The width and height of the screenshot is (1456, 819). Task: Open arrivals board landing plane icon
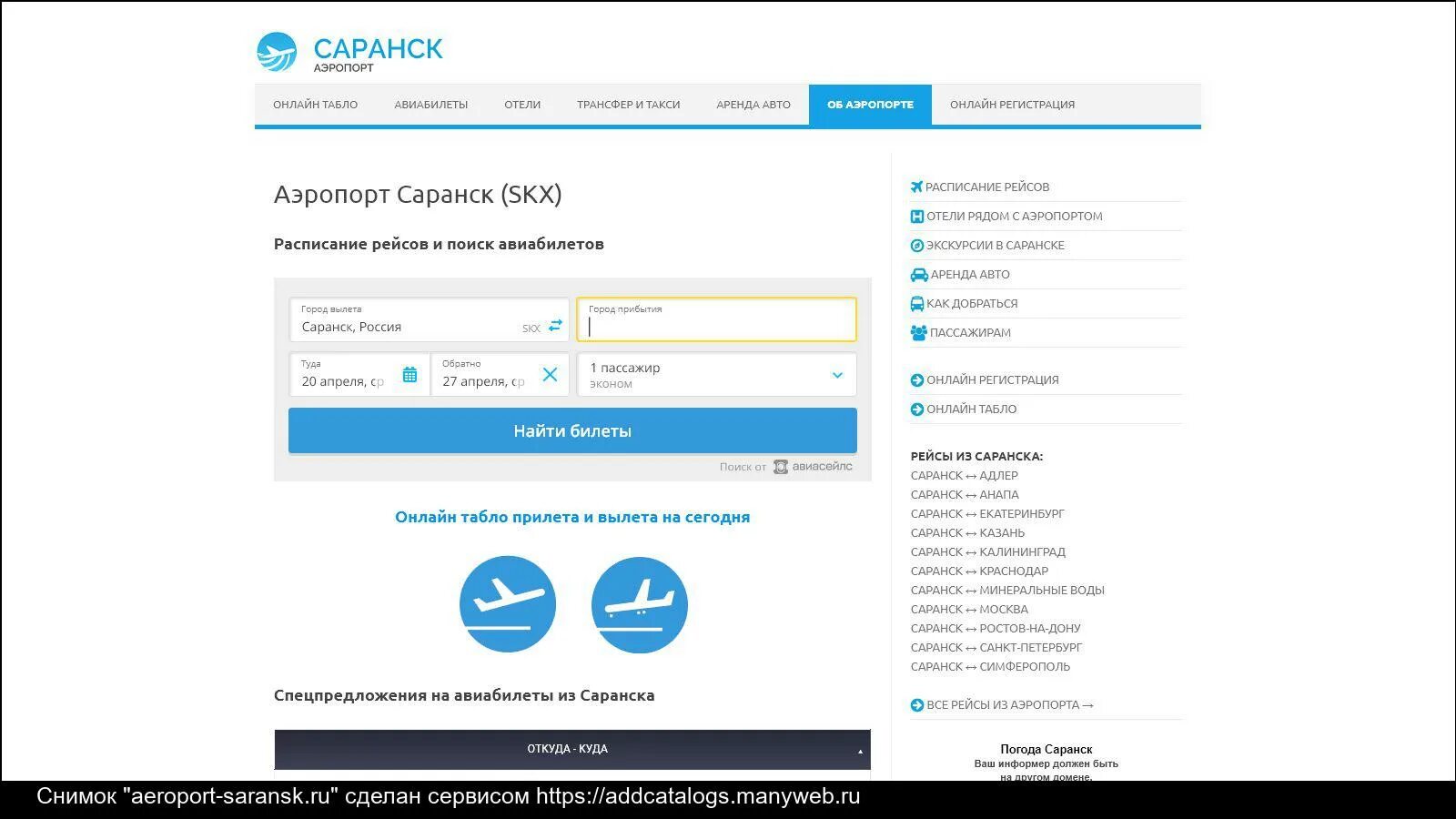click(x=640, y=605)
